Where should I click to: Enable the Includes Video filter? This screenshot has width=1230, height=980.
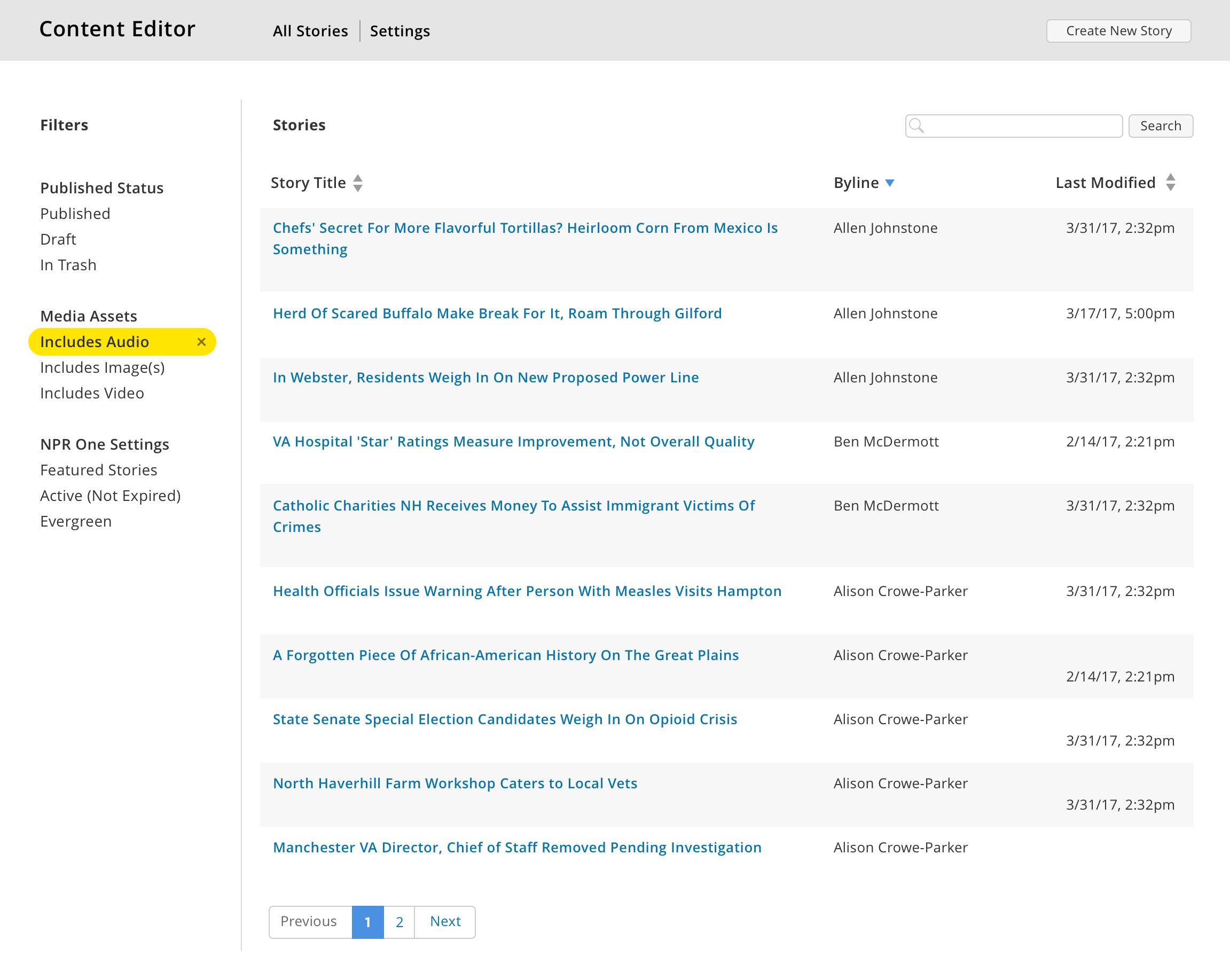92,393
